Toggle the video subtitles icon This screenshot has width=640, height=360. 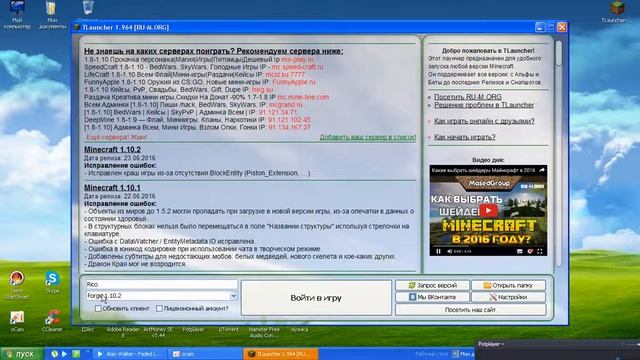pyautogui.click(x=520, y=251)
